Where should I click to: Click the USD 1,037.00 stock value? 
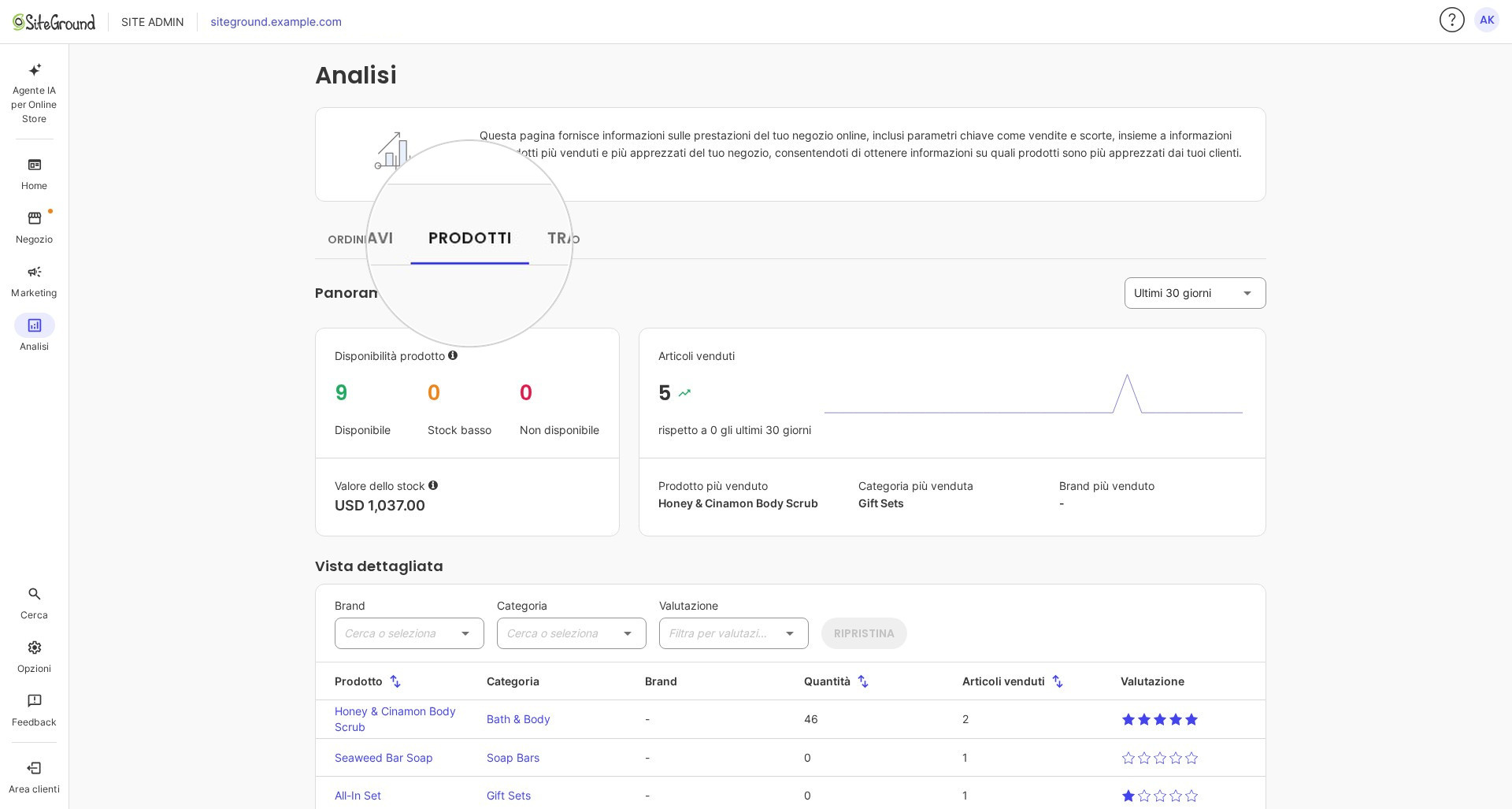(x=380, y=506)
